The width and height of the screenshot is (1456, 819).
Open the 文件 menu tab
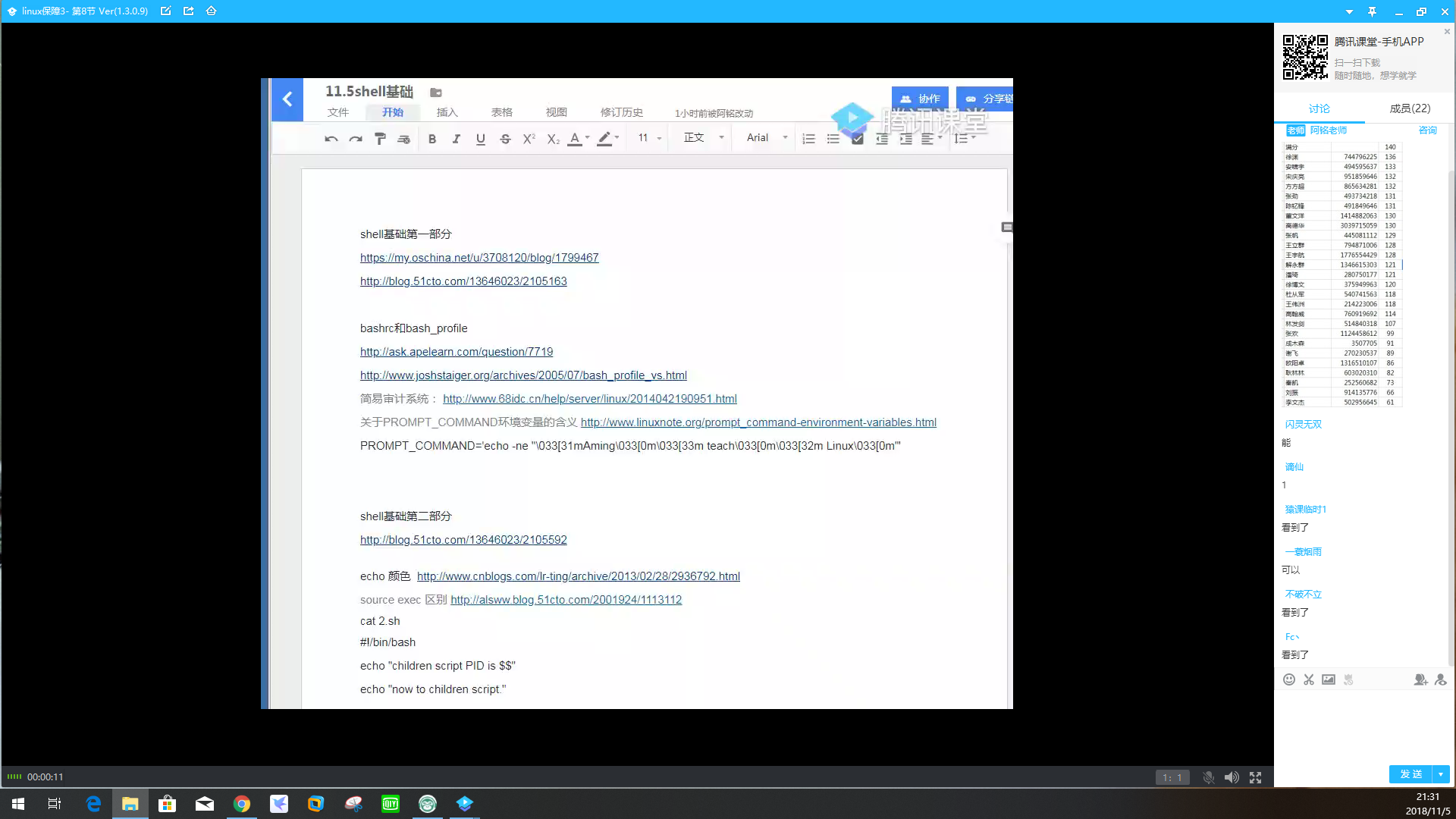pos(338,112)
